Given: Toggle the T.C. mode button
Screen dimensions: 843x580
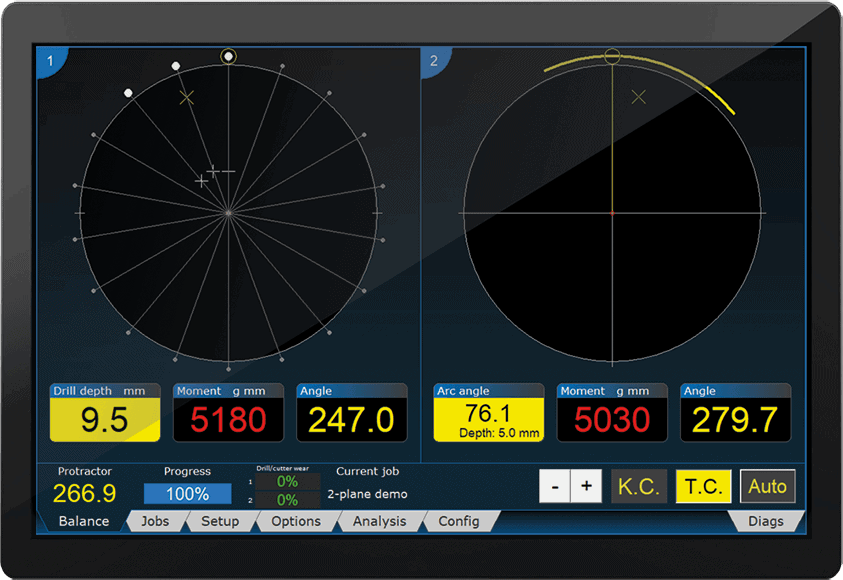Looking at the screenshot, I should [703, 486].
